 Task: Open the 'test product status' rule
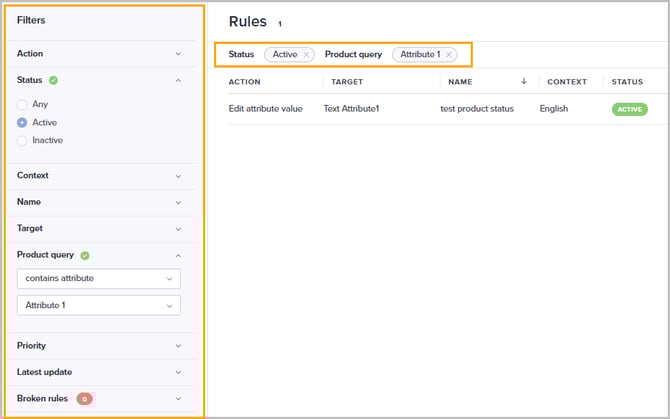click(477, 109)
